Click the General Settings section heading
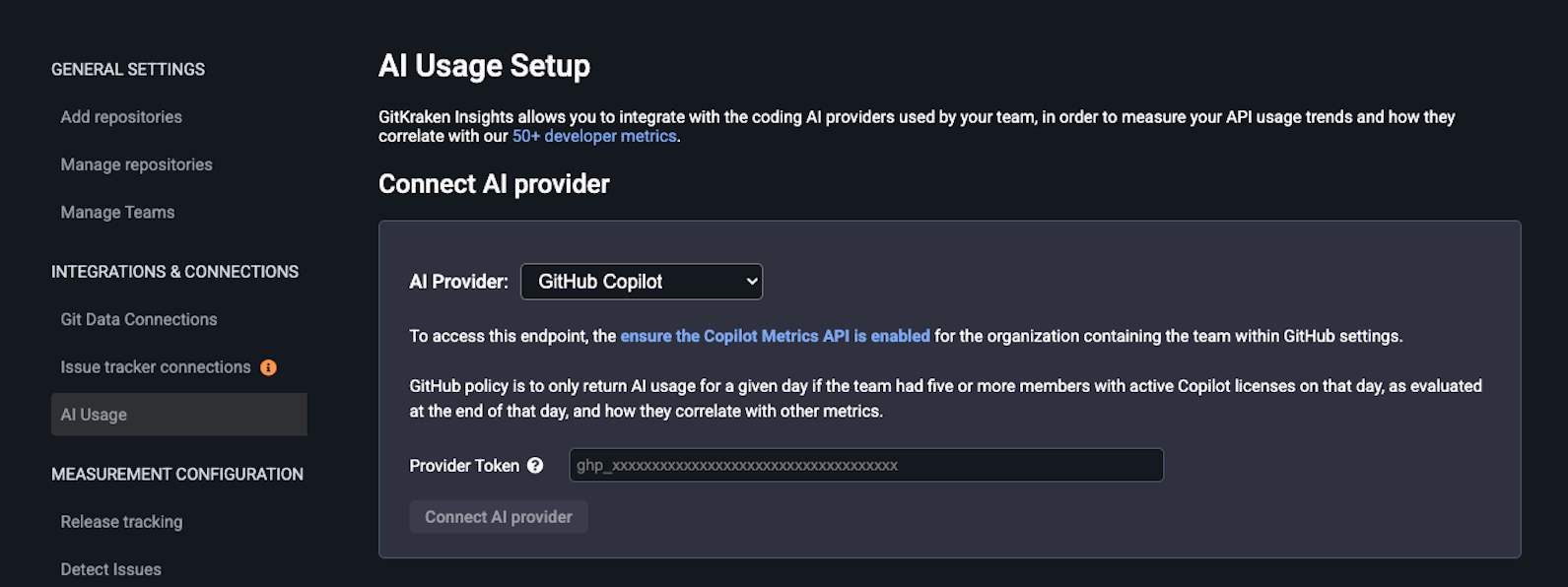 tap(128, 69)
